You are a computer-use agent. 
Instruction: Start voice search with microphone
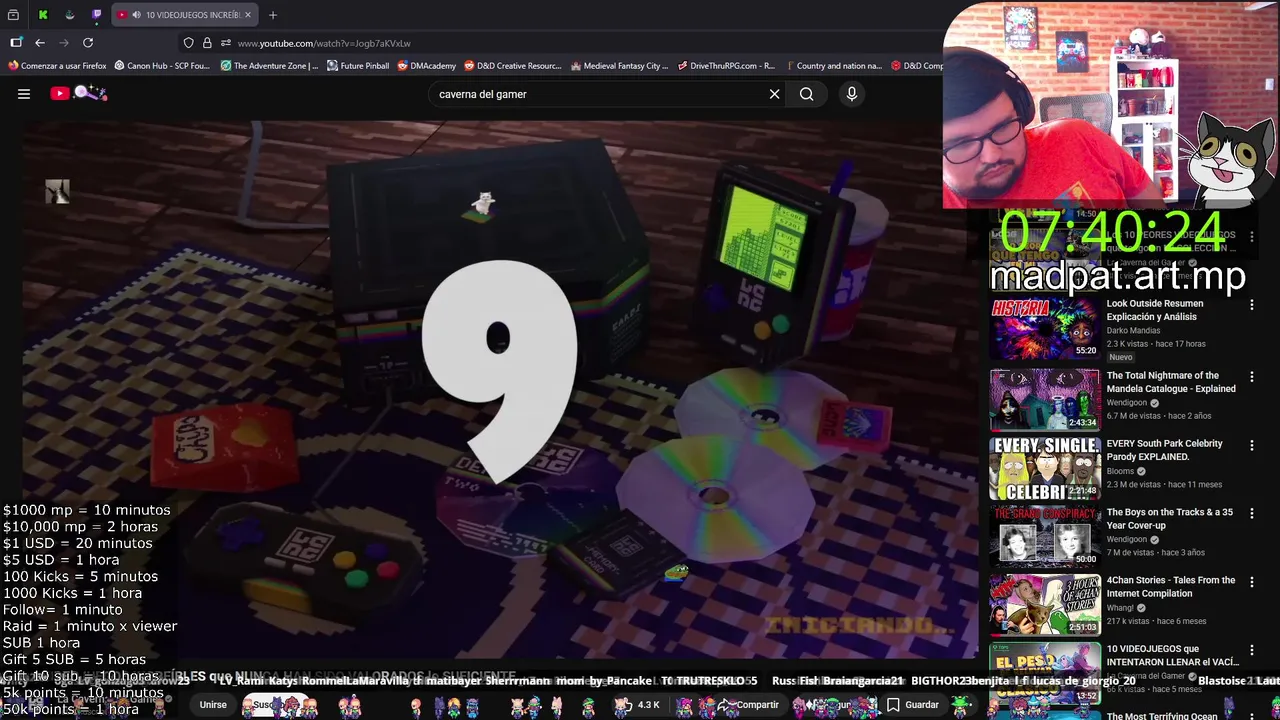(852, 94)
